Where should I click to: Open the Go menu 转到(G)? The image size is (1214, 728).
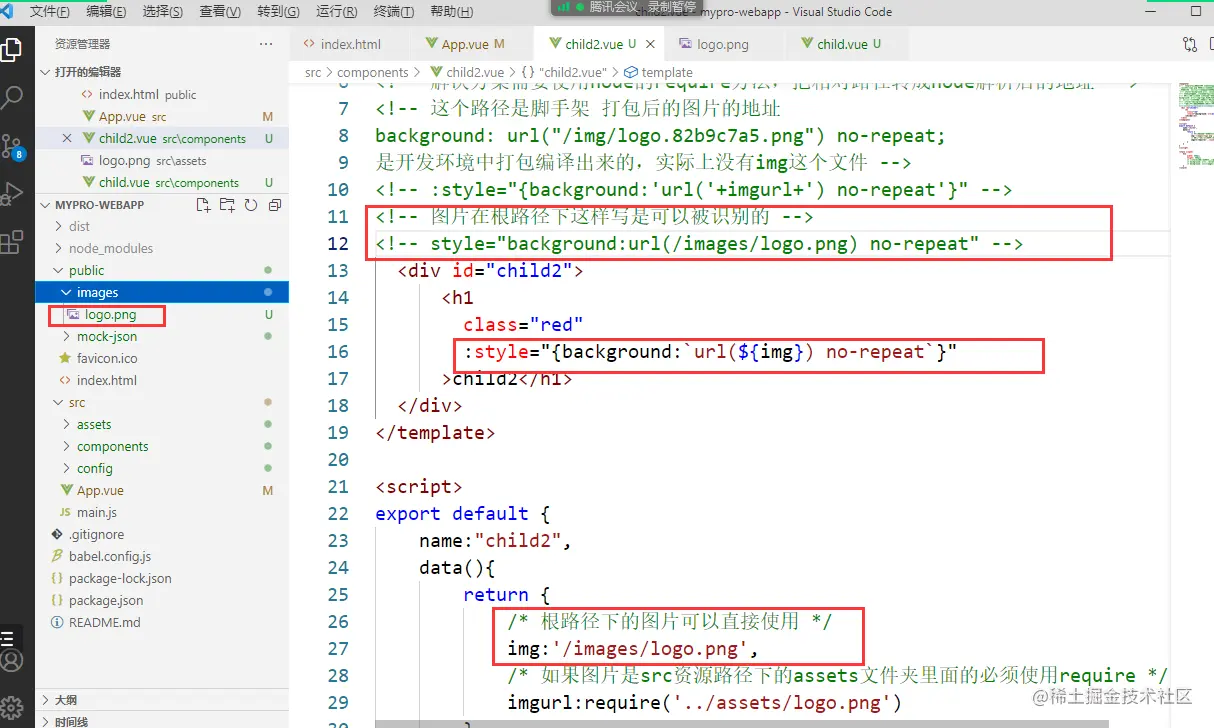pos(278,12)
